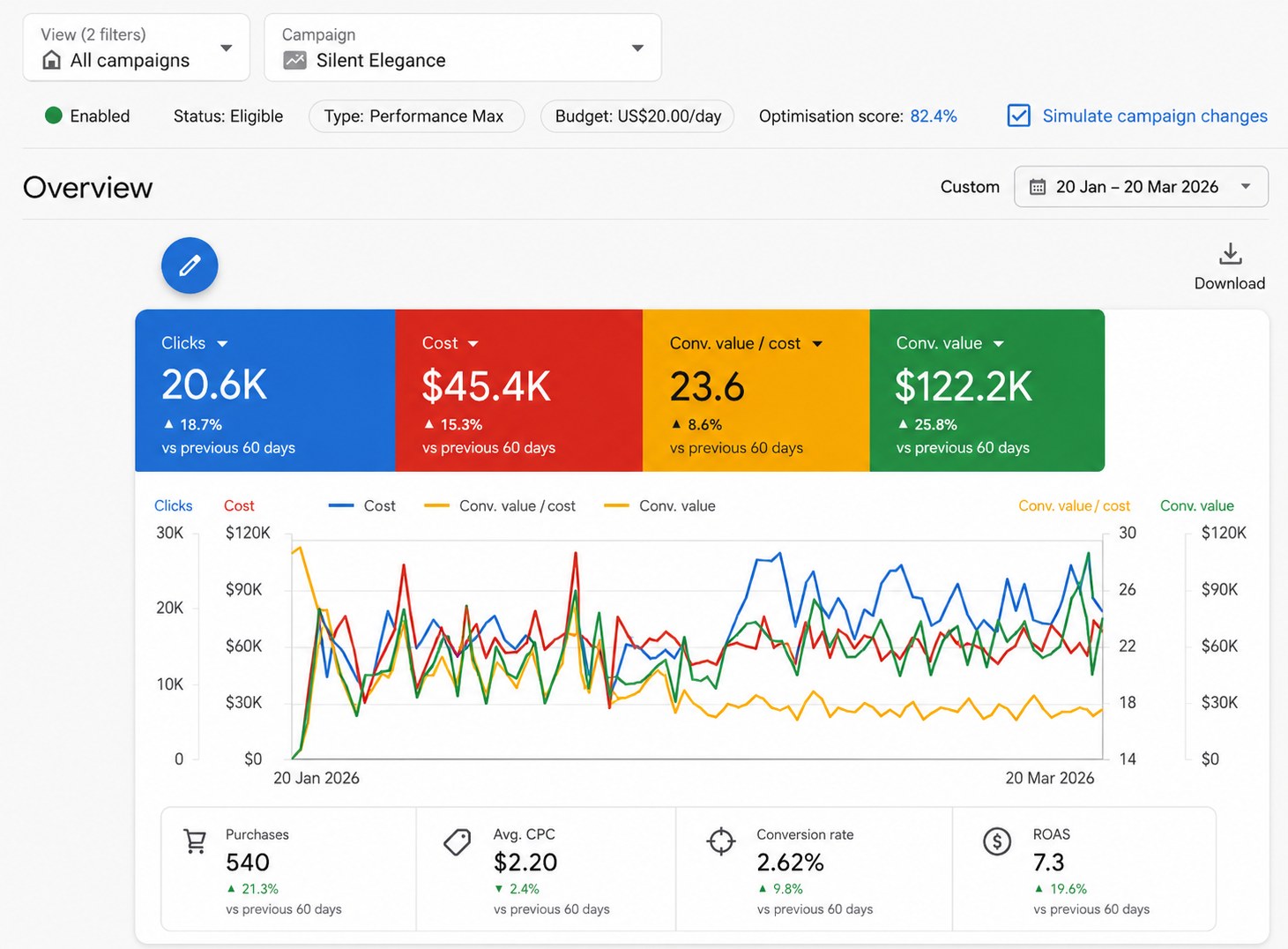Select the yellow Conv. value / cost scorecard
The height and width of the screenshot is (949, 1288).
tap(756, 390)
